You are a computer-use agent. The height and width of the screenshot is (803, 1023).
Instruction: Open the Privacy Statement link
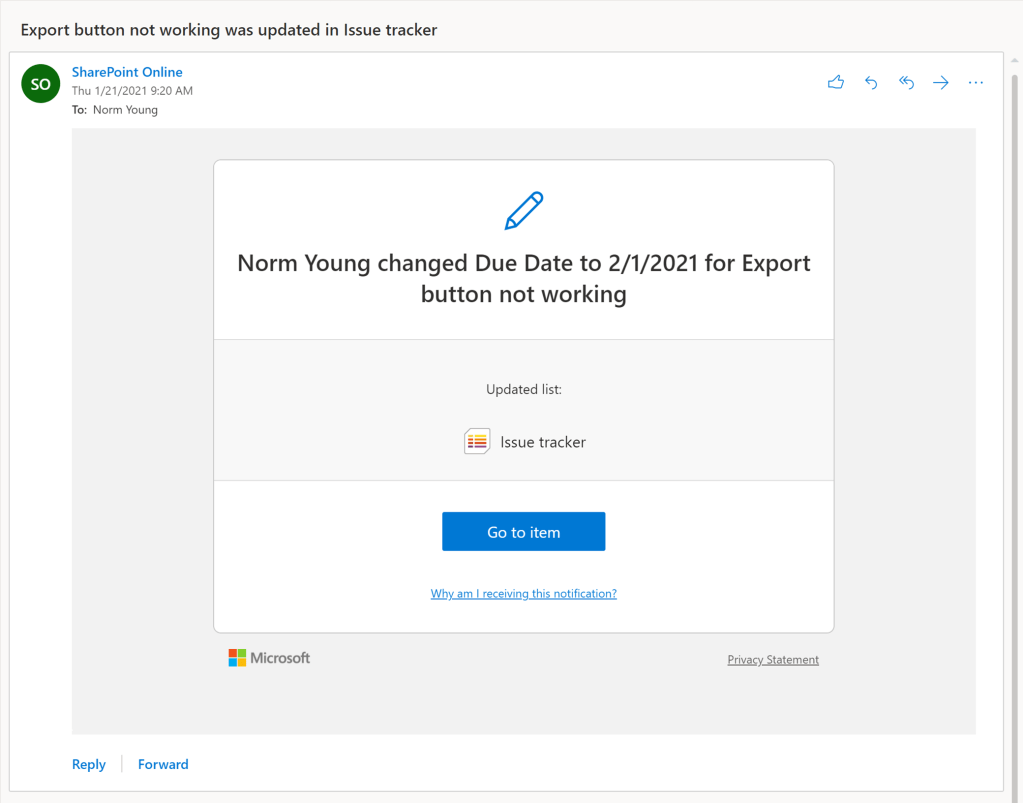[772, 659]
